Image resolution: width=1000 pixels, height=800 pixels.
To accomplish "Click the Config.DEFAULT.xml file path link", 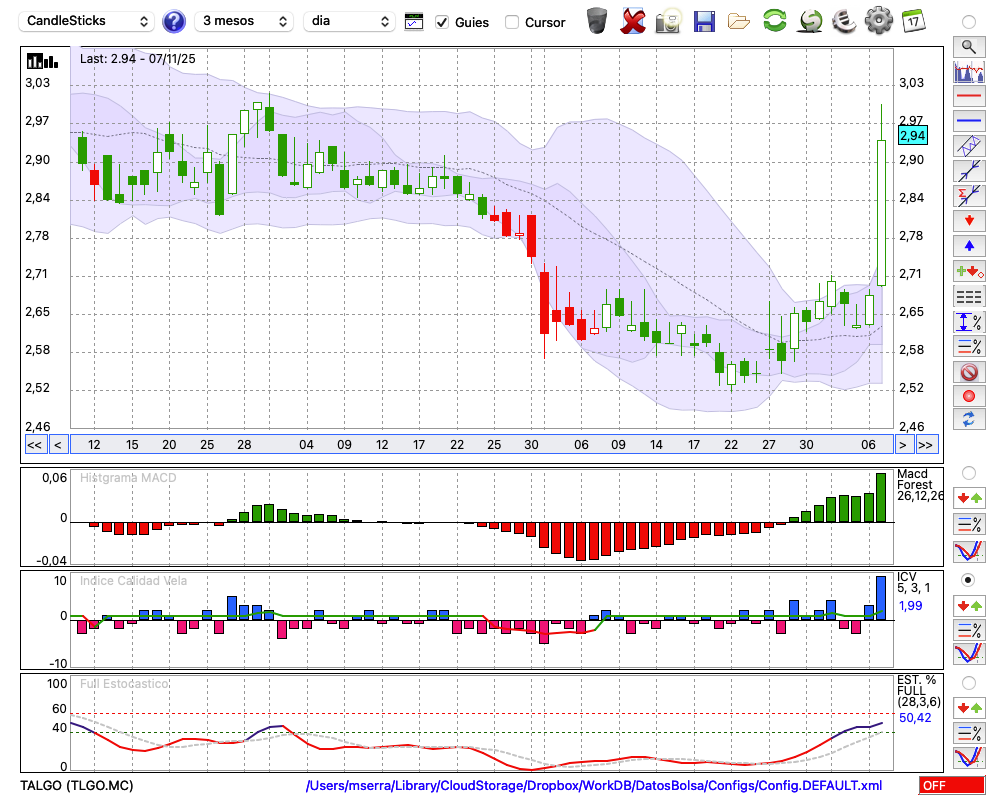I will pyautogui.click(x=594, y=786).
